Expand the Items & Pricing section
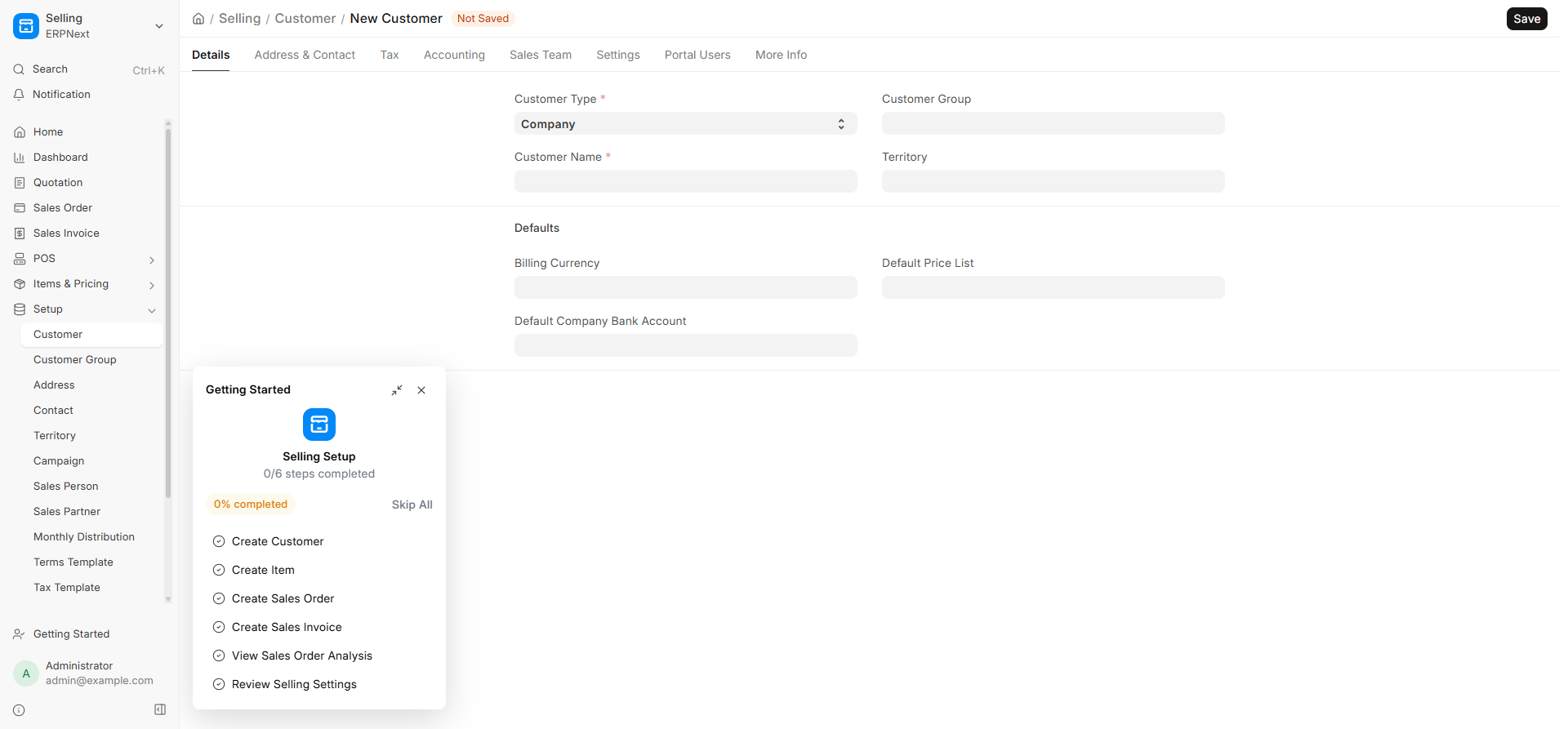The width and height of the screenshot is (1568, 729). coord(152,285)
